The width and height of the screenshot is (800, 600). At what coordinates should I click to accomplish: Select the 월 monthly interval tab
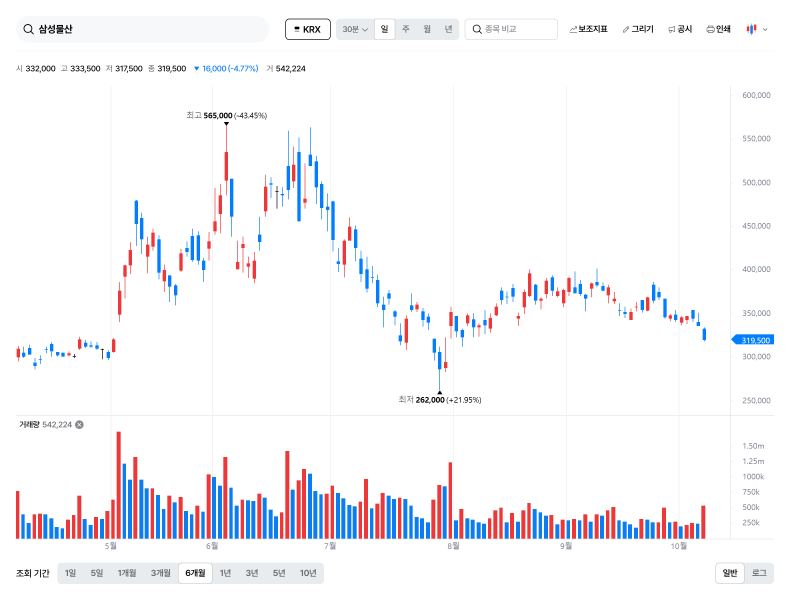click(427, 29)
